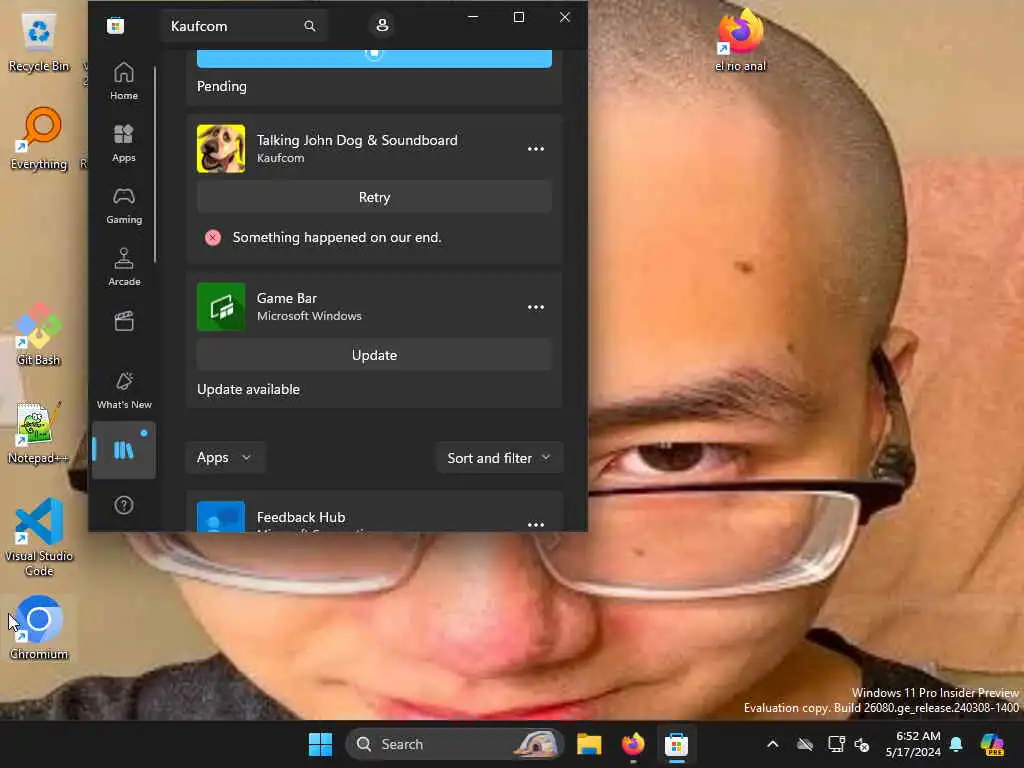Click the search magnifier icon in Store
The image size is (1024, 768).
(310, 26)
